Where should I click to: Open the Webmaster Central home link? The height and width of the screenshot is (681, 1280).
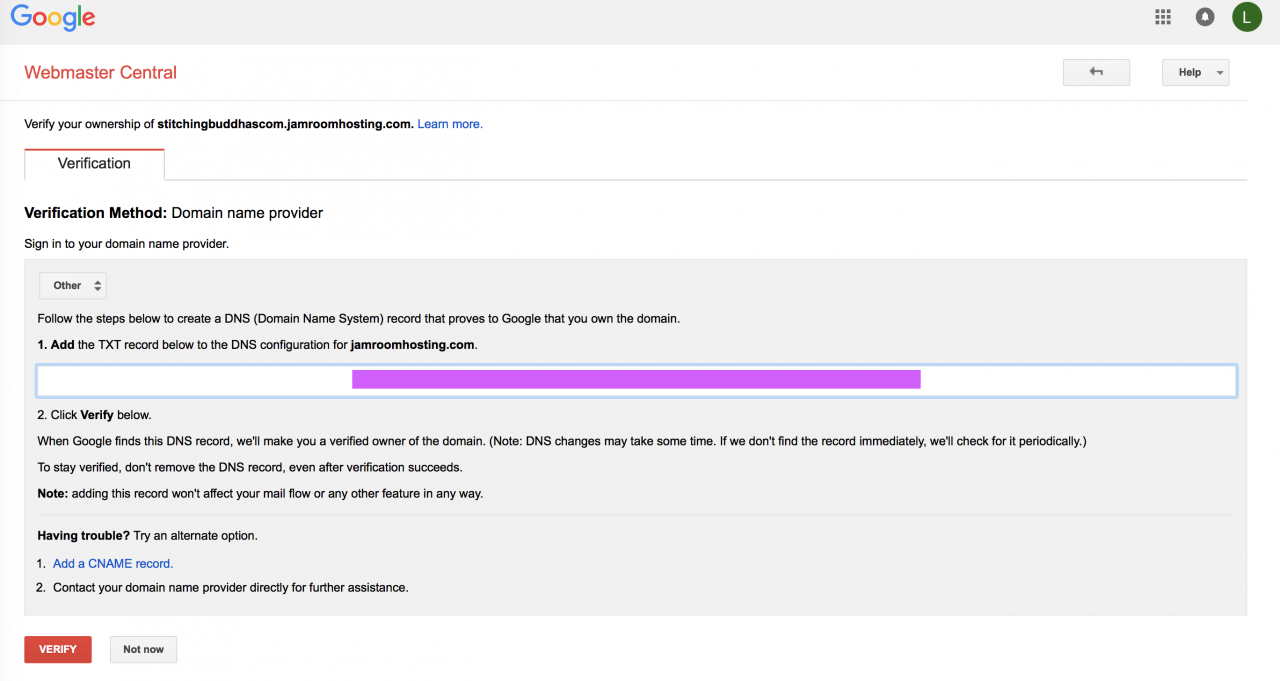(x=100, y=73)
